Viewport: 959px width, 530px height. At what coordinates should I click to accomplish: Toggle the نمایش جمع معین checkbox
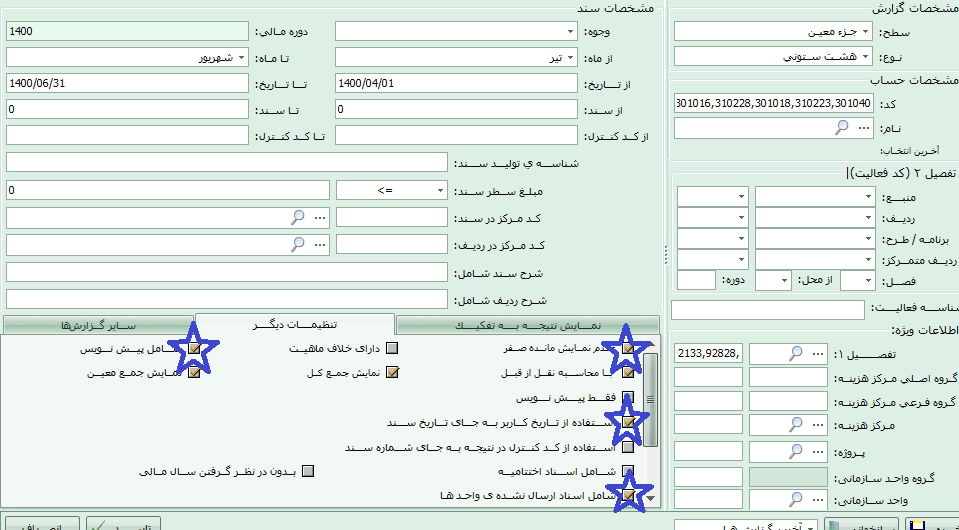pyautogui.click(x=194, y=372)
